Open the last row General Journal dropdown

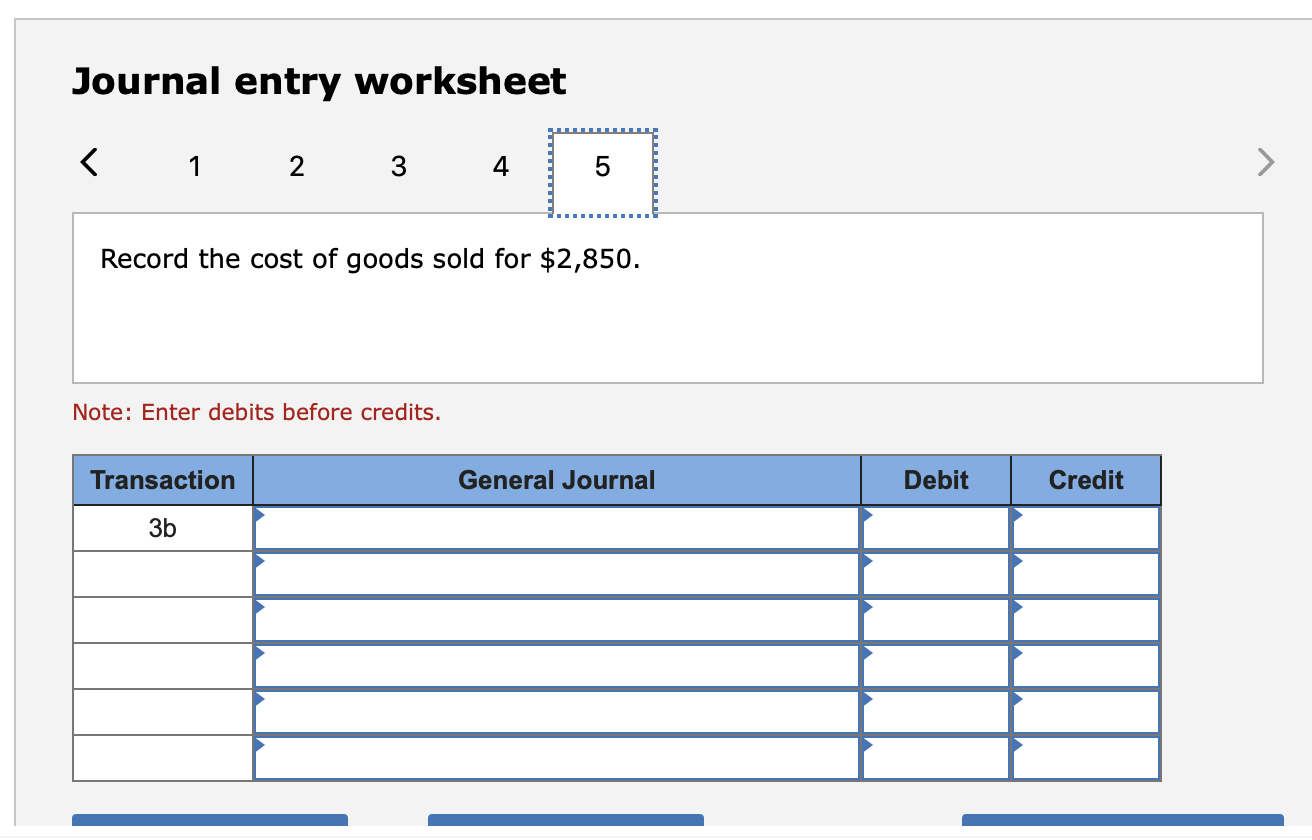click(556, 757)
